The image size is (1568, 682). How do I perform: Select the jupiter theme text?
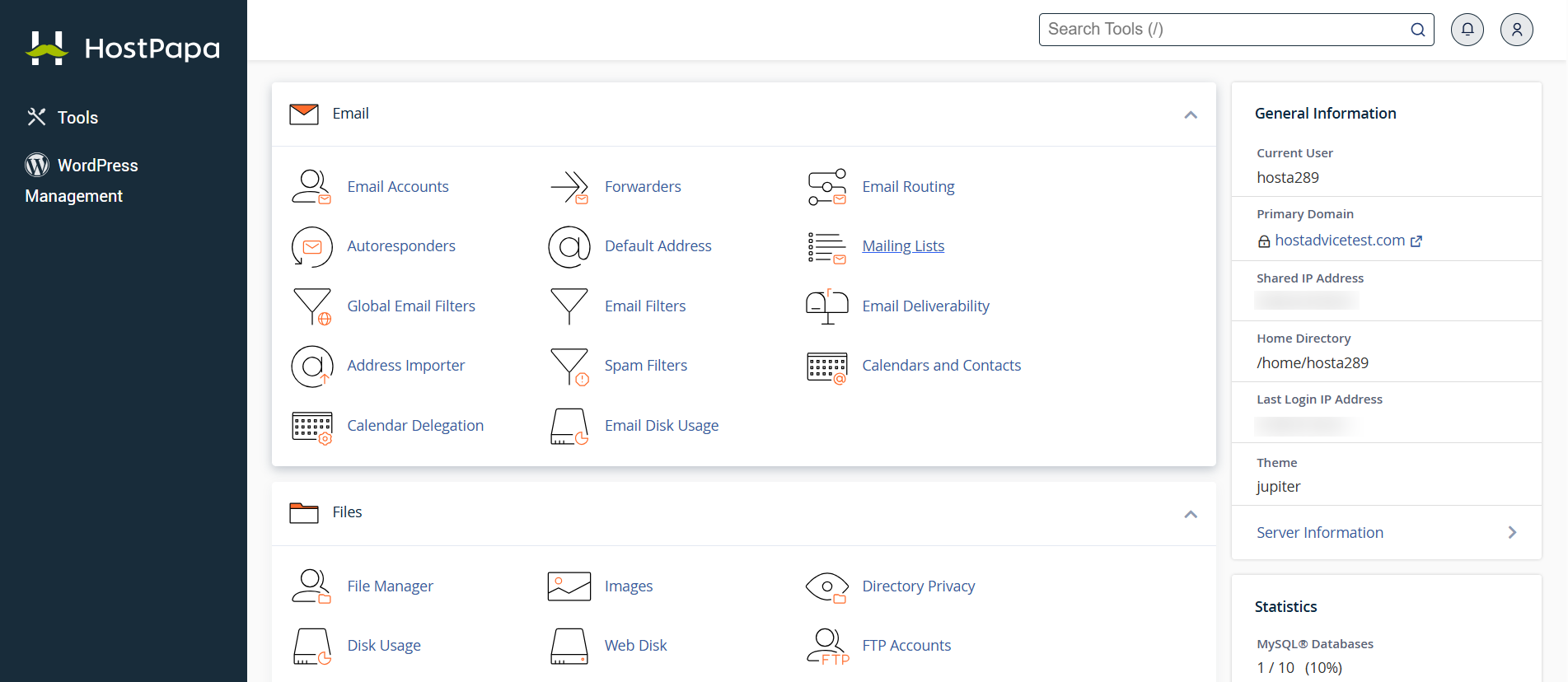(1279, 487)
